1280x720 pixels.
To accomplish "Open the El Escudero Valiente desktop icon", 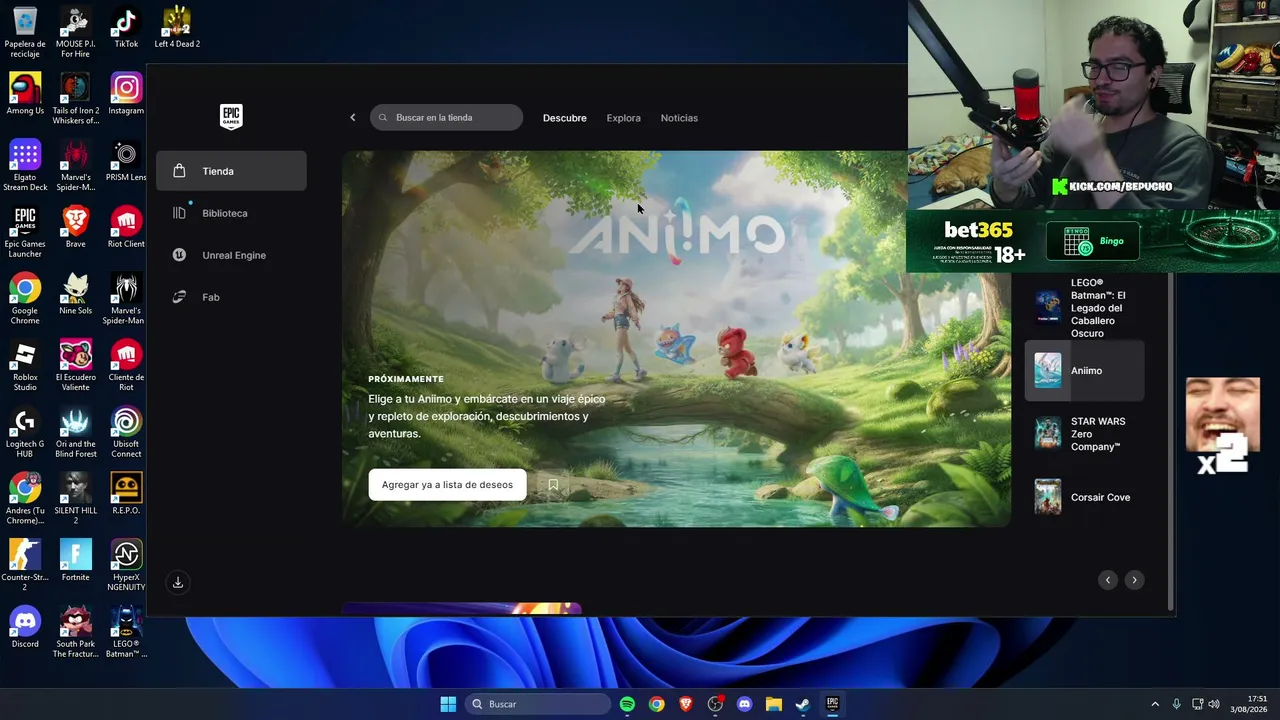I will tap(75, 366).
